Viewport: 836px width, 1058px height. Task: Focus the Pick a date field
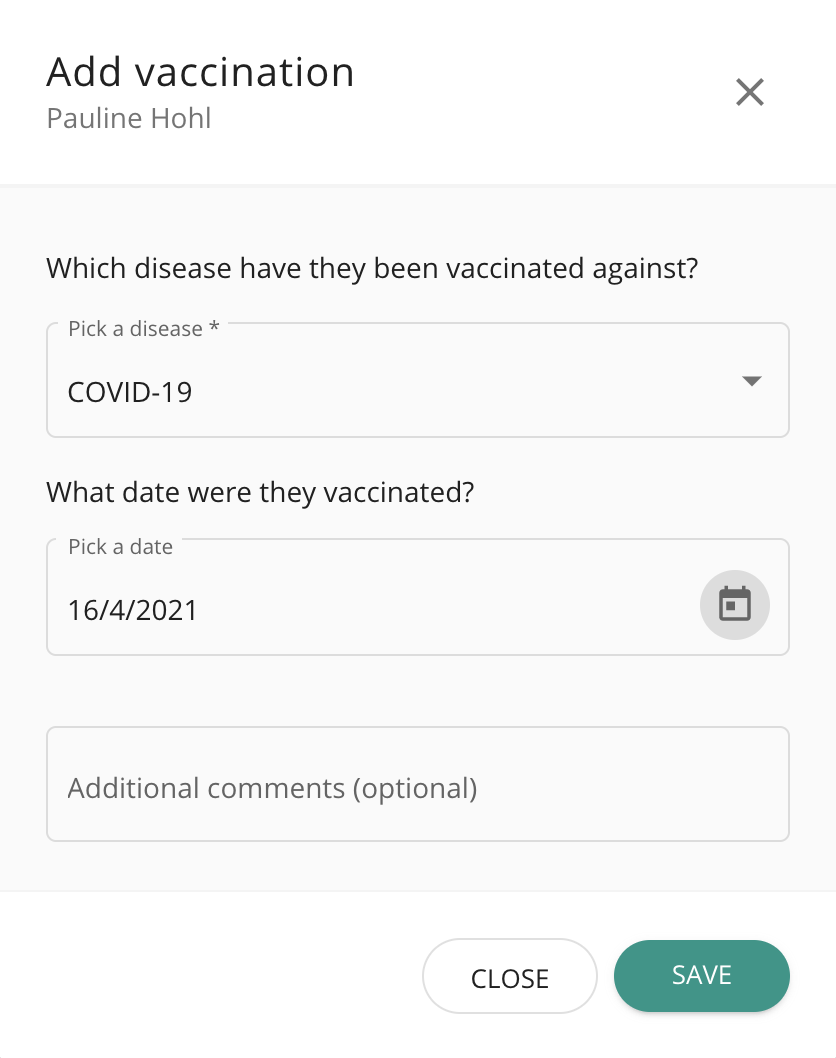point(418,597)
